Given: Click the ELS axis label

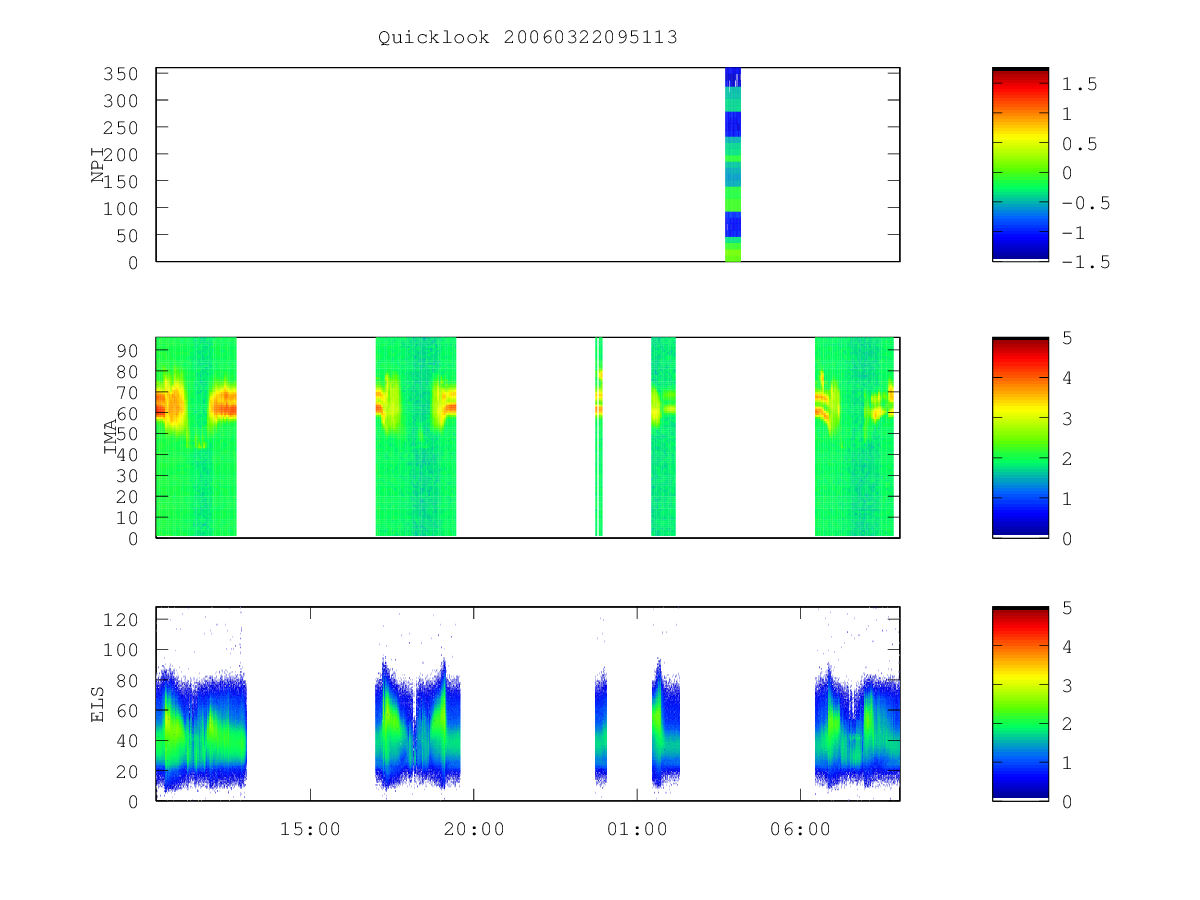Looking at the screenshot, I should [x=98, y=705].
